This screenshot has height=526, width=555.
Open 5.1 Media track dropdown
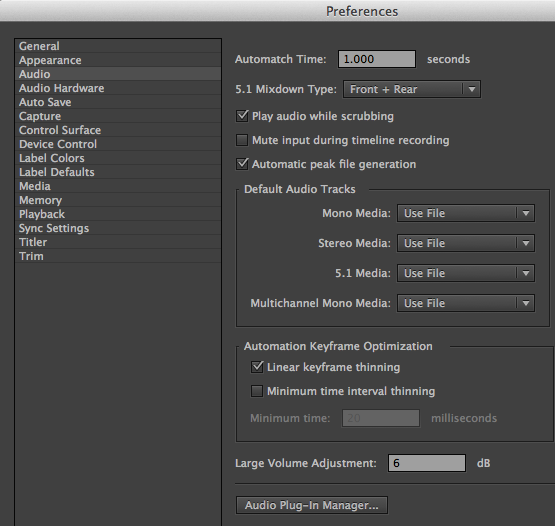tap(466, 273)
